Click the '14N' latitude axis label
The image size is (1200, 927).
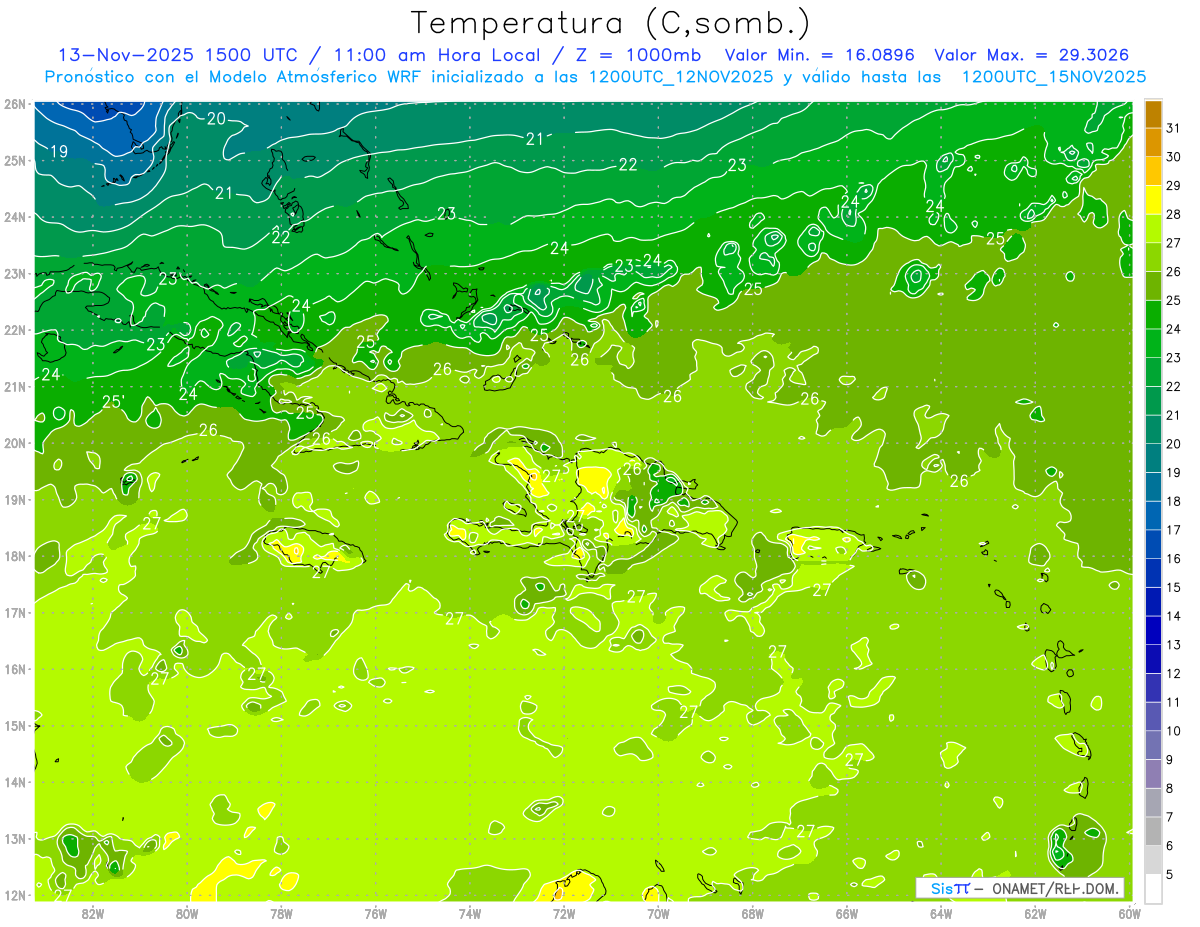pos(14,782)
